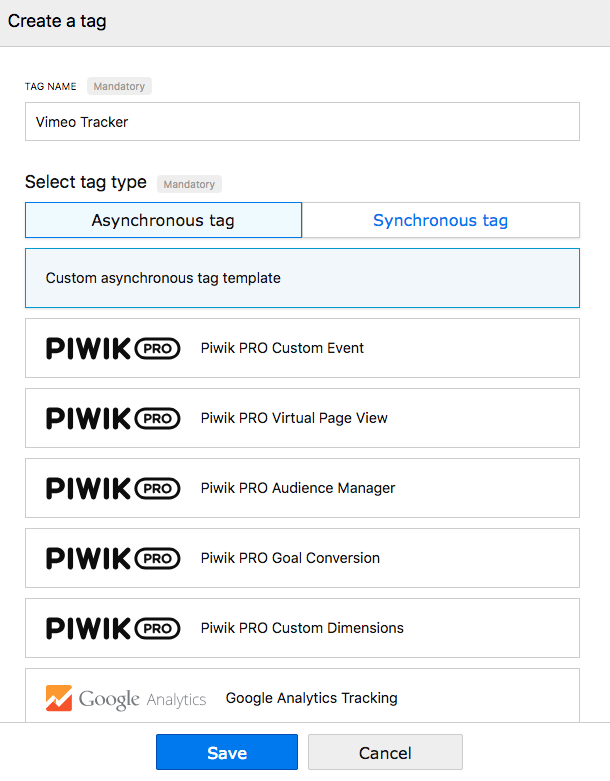
Task: Pick the Piwik PRO Goal Conversion template
Action: [x=302, y=558]
